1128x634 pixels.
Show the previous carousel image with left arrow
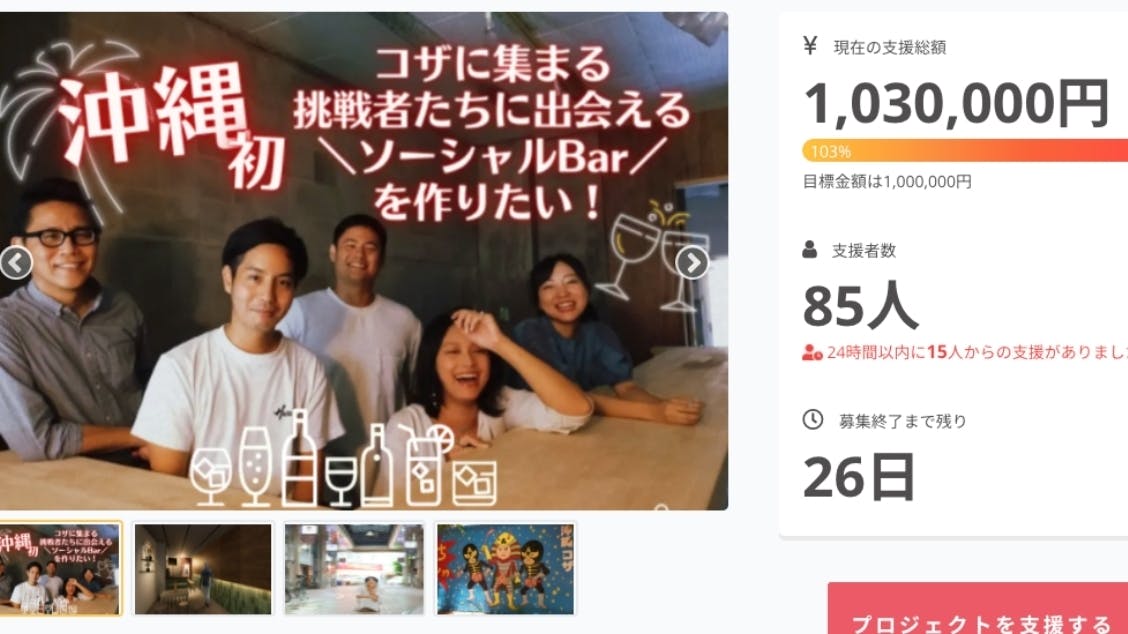point(16,263)
